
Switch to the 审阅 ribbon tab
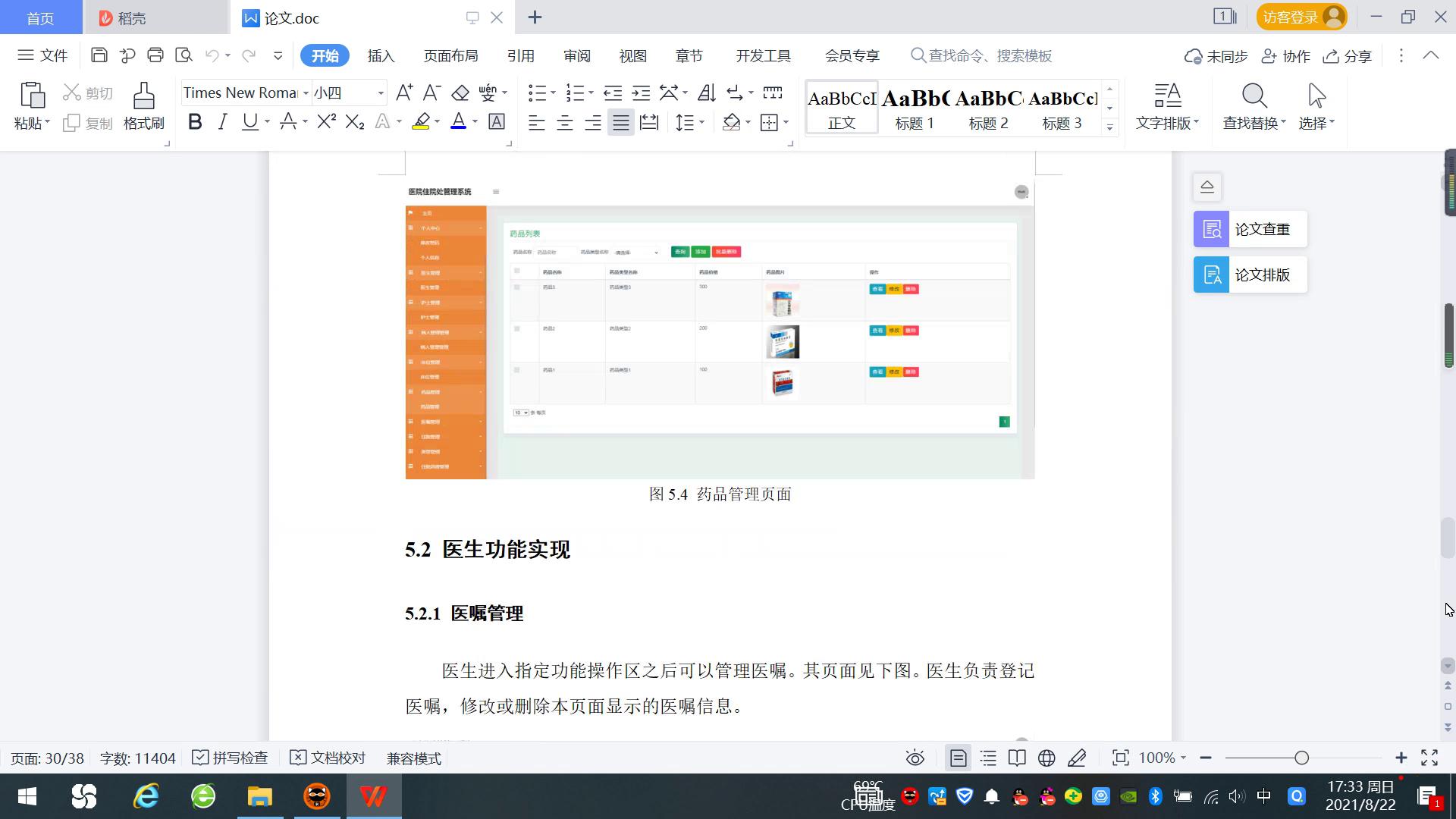coord(576,55)
